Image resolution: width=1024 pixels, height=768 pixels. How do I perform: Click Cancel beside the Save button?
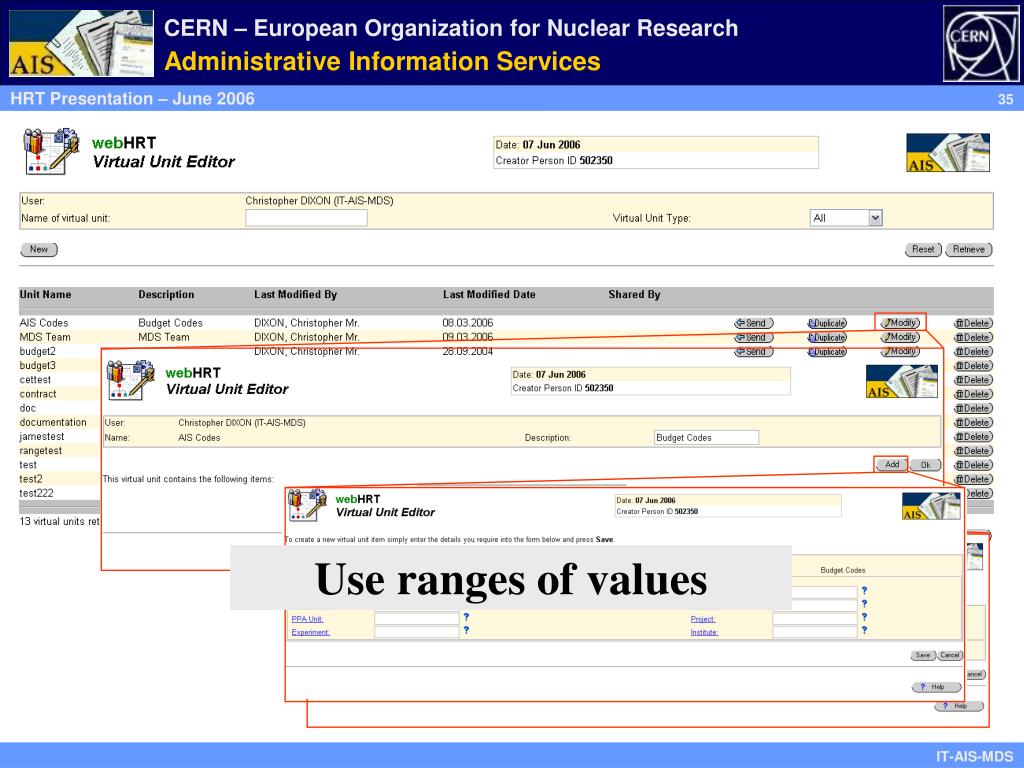950,655
